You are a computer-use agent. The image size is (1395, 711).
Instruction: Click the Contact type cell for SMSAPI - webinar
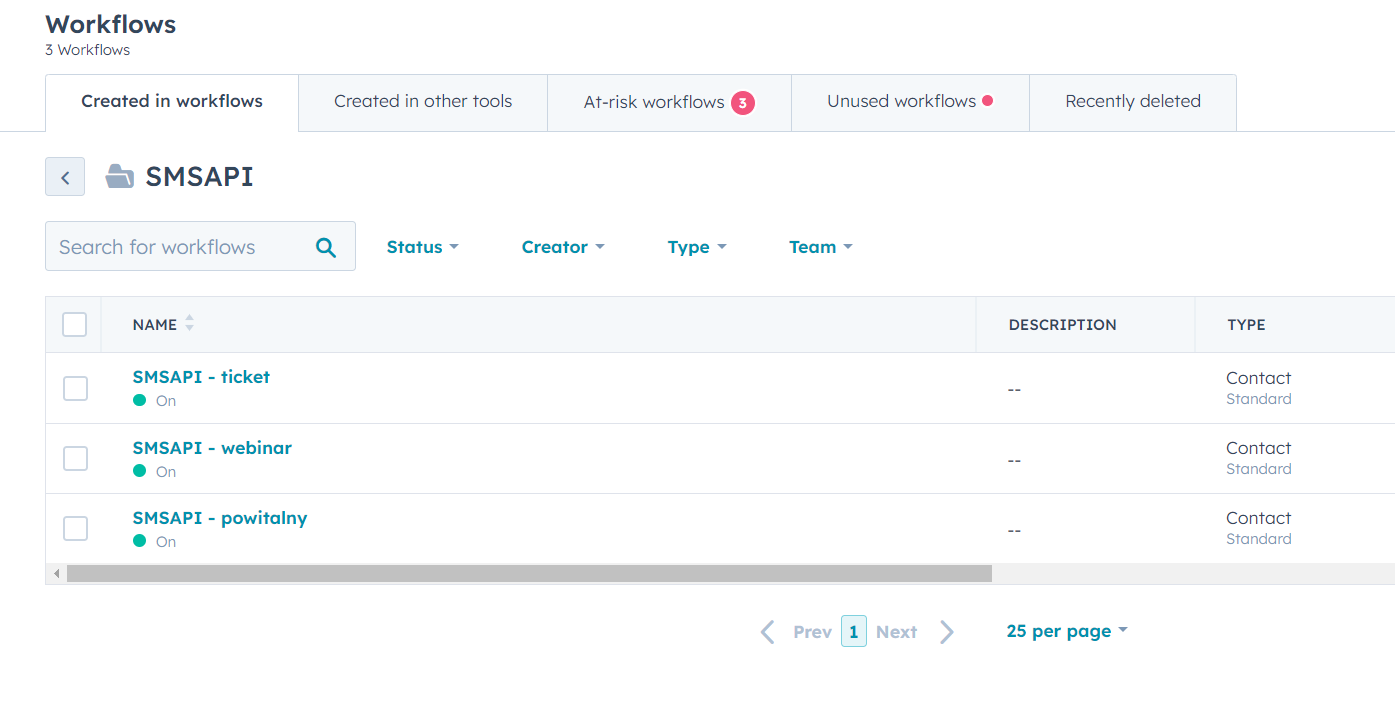coord(1258,448)
